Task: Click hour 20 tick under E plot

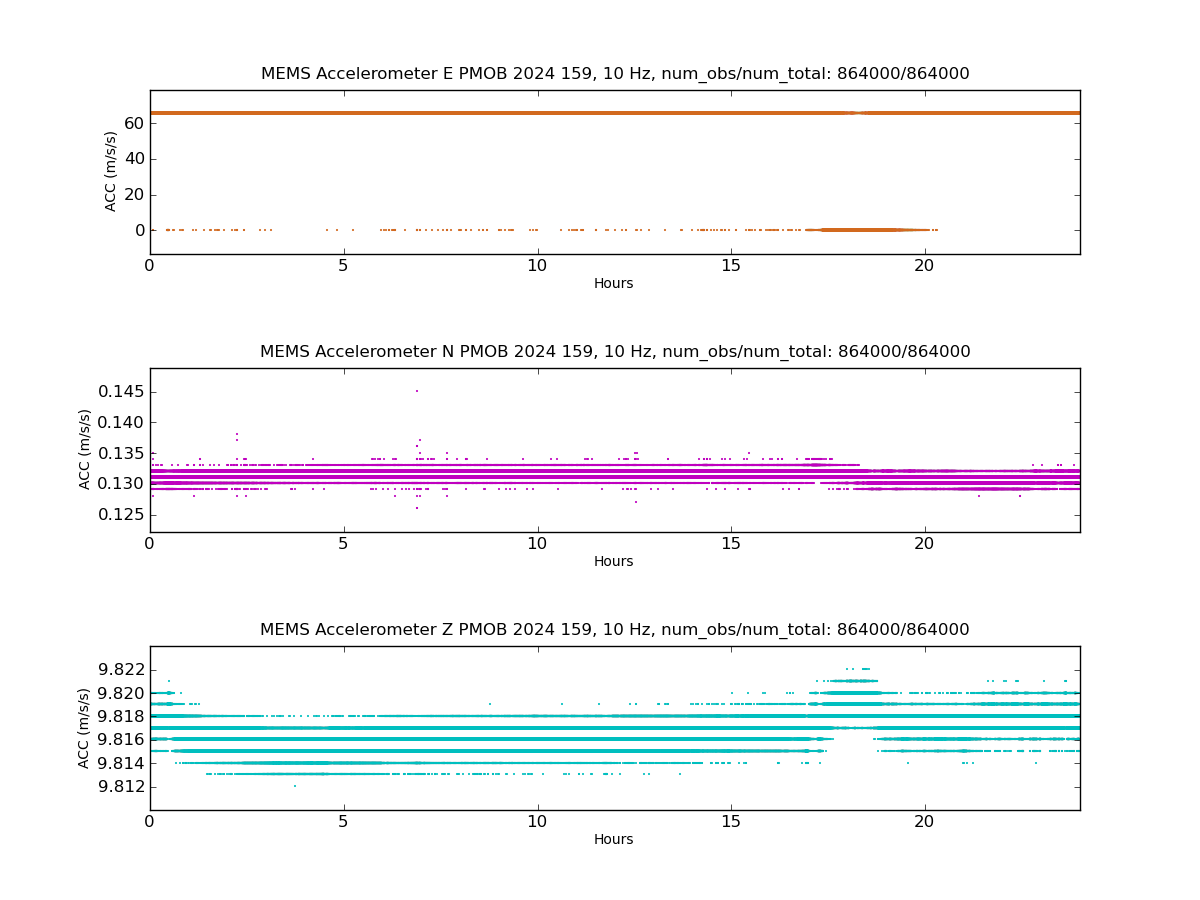Action: pyautogui.click(x=925, y=266)
